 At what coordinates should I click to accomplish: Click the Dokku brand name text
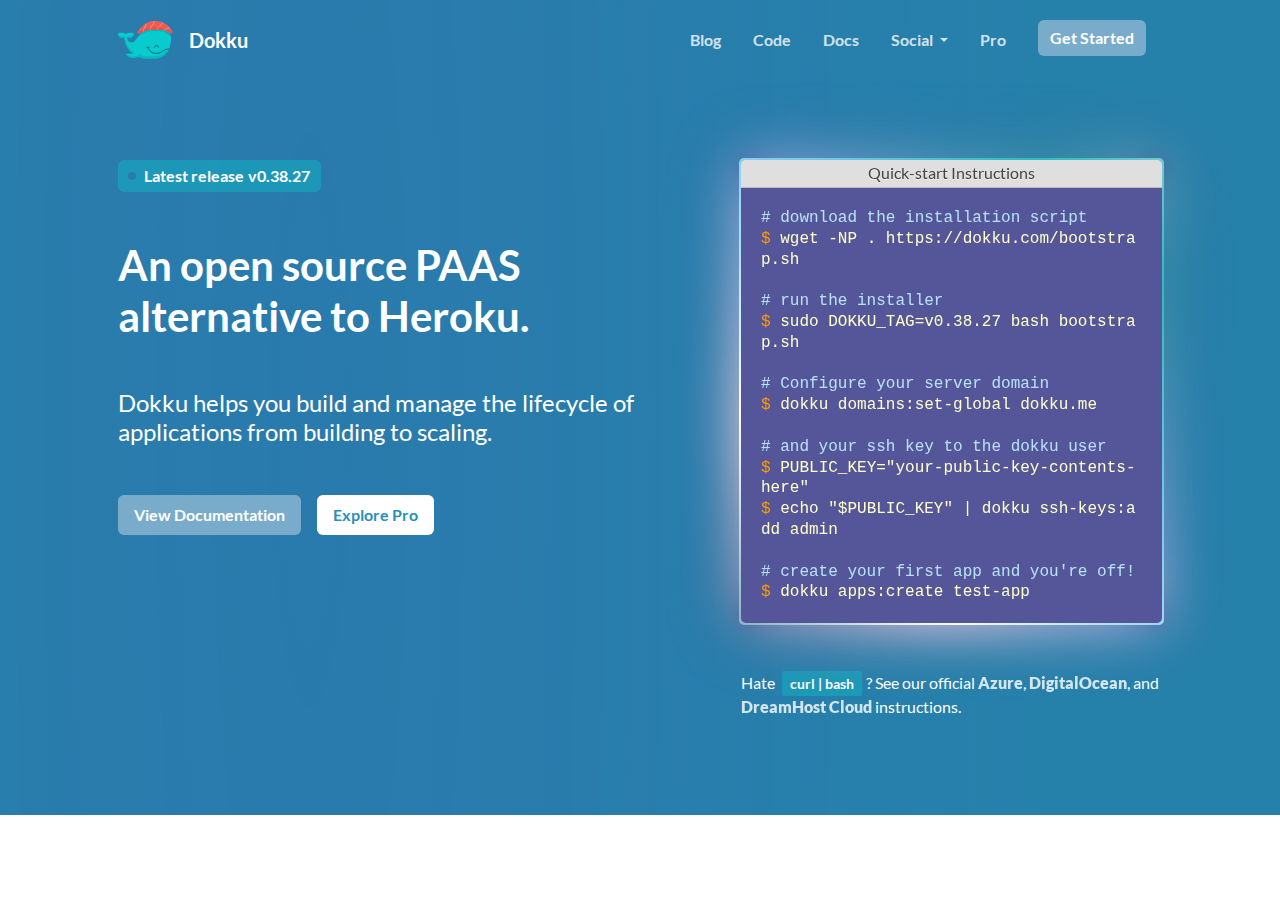(x=218, y=41)
